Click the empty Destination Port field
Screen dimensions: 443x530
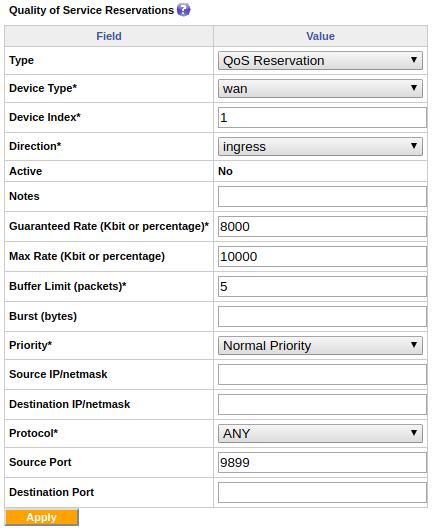point(322,492)
